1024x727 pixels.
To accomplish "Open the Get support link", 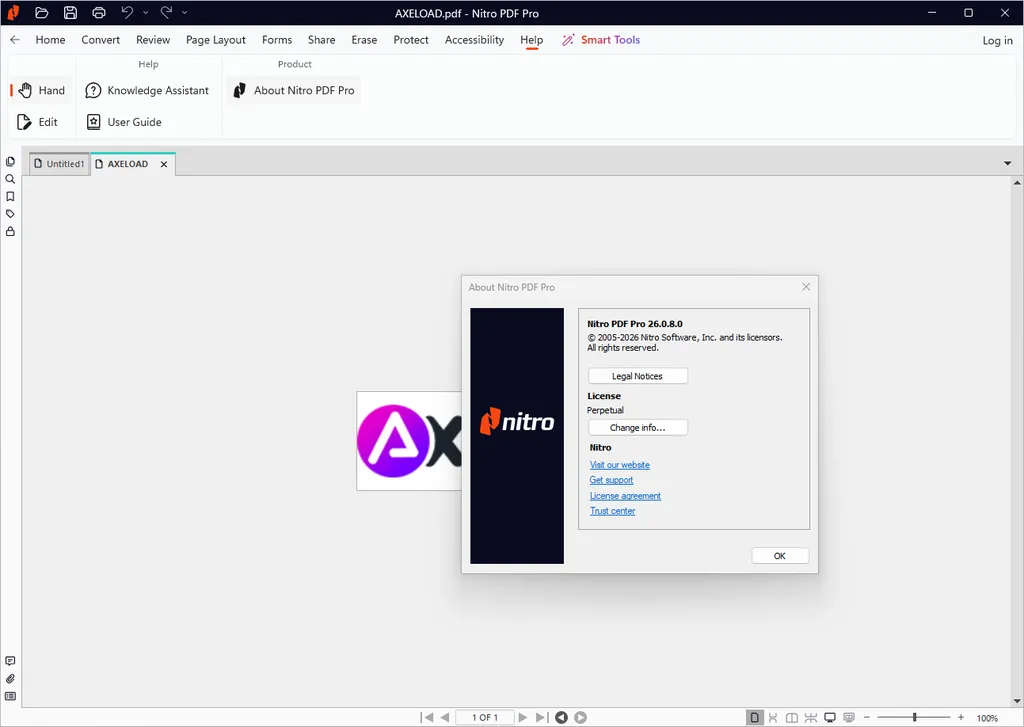I will [611, 480].
